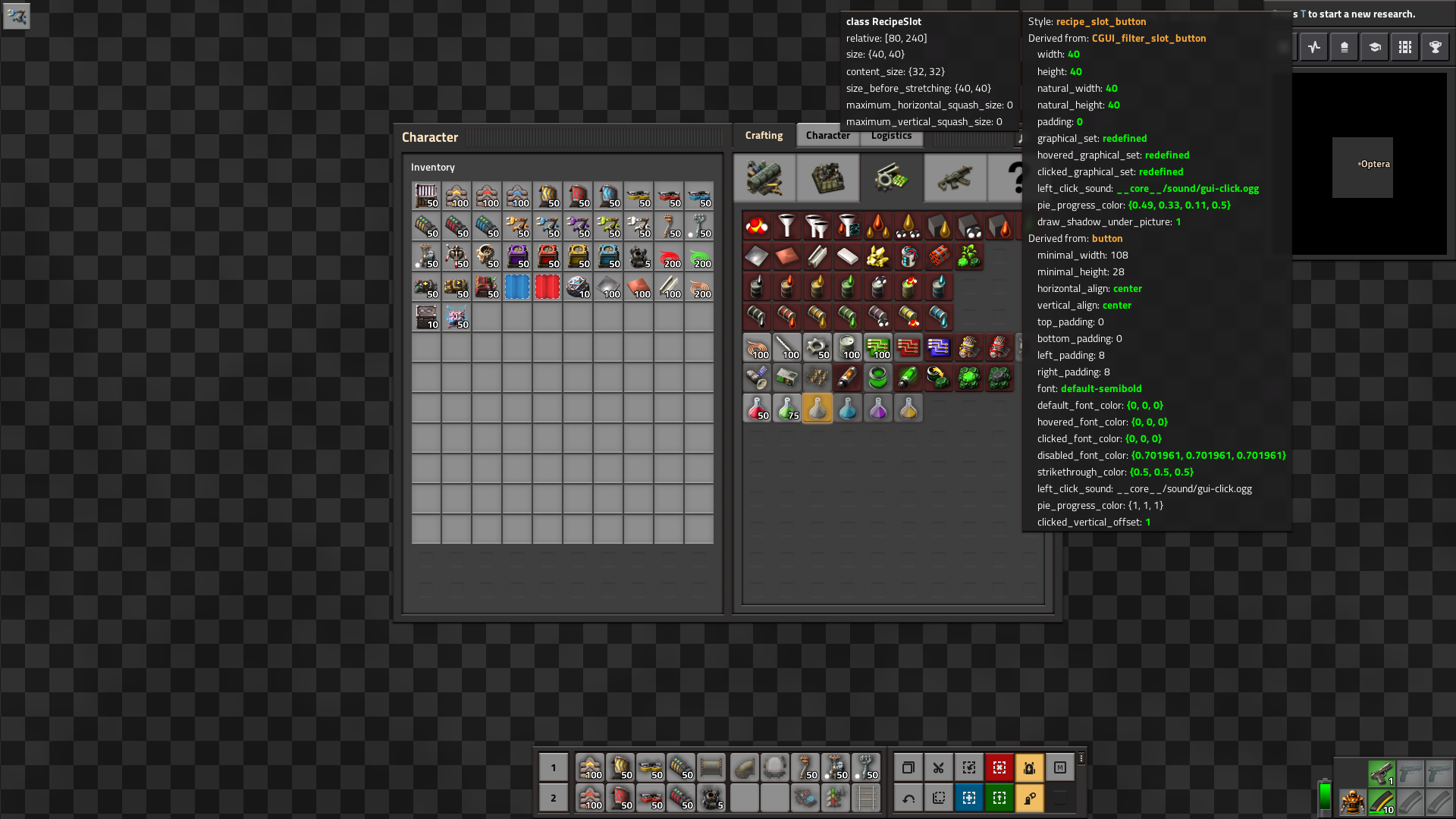Switch to the Logistics tab

(891, 136)
